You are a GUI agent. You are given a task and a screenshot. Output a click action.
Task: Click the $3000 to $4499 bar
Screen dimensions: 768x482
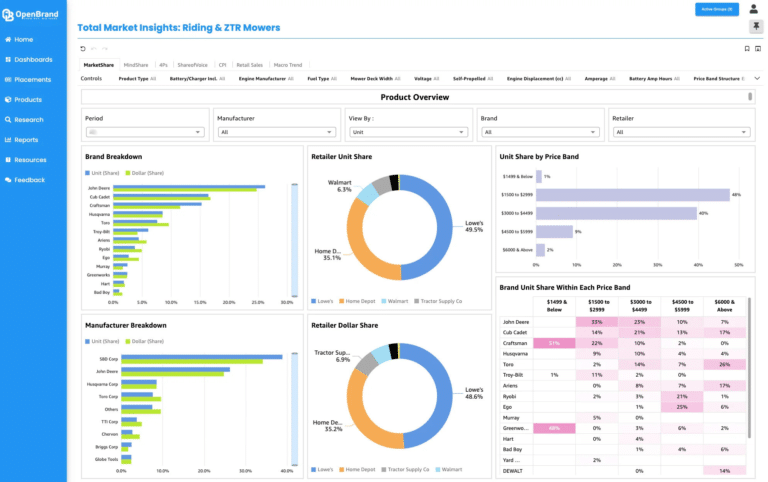click(616, 213)
